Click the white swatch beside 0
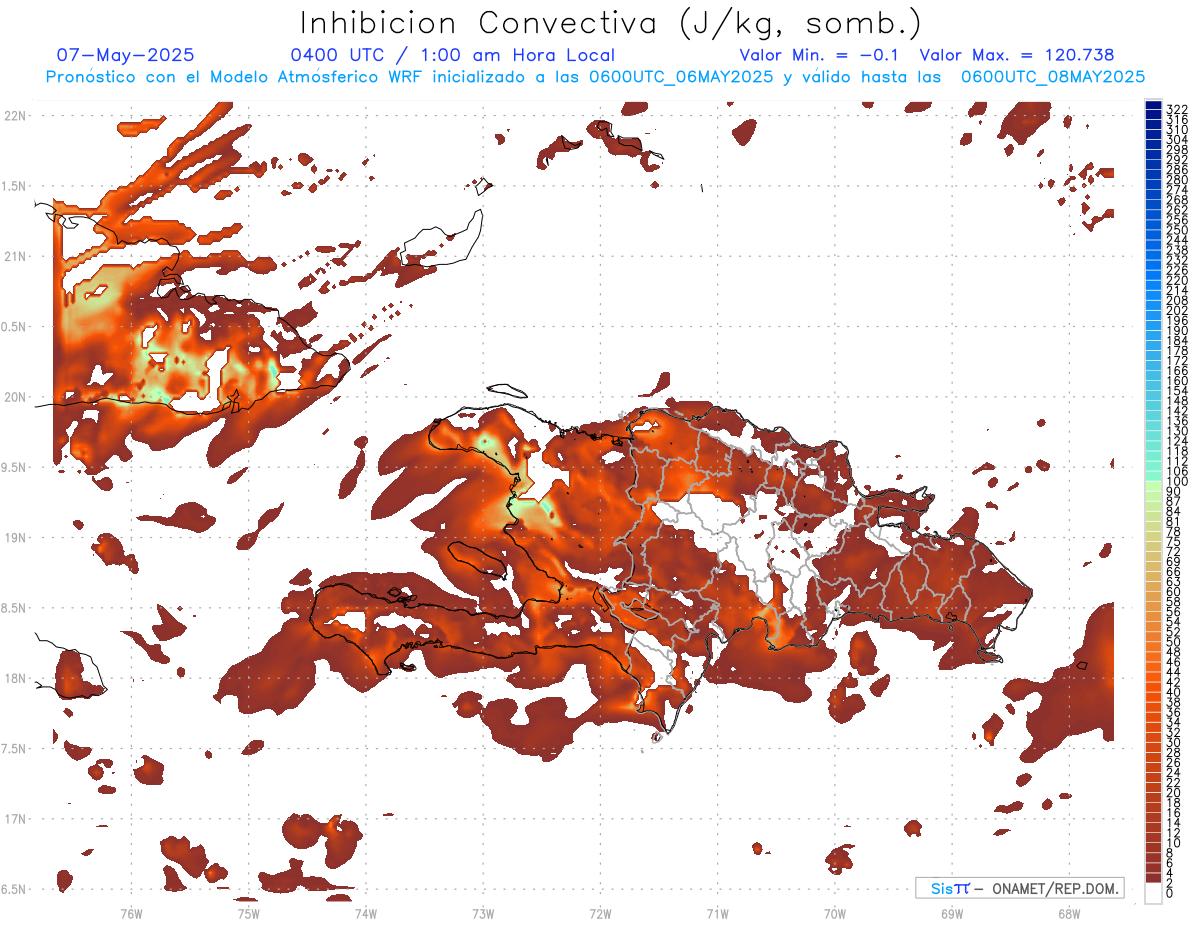 (x=1153, y=893)
